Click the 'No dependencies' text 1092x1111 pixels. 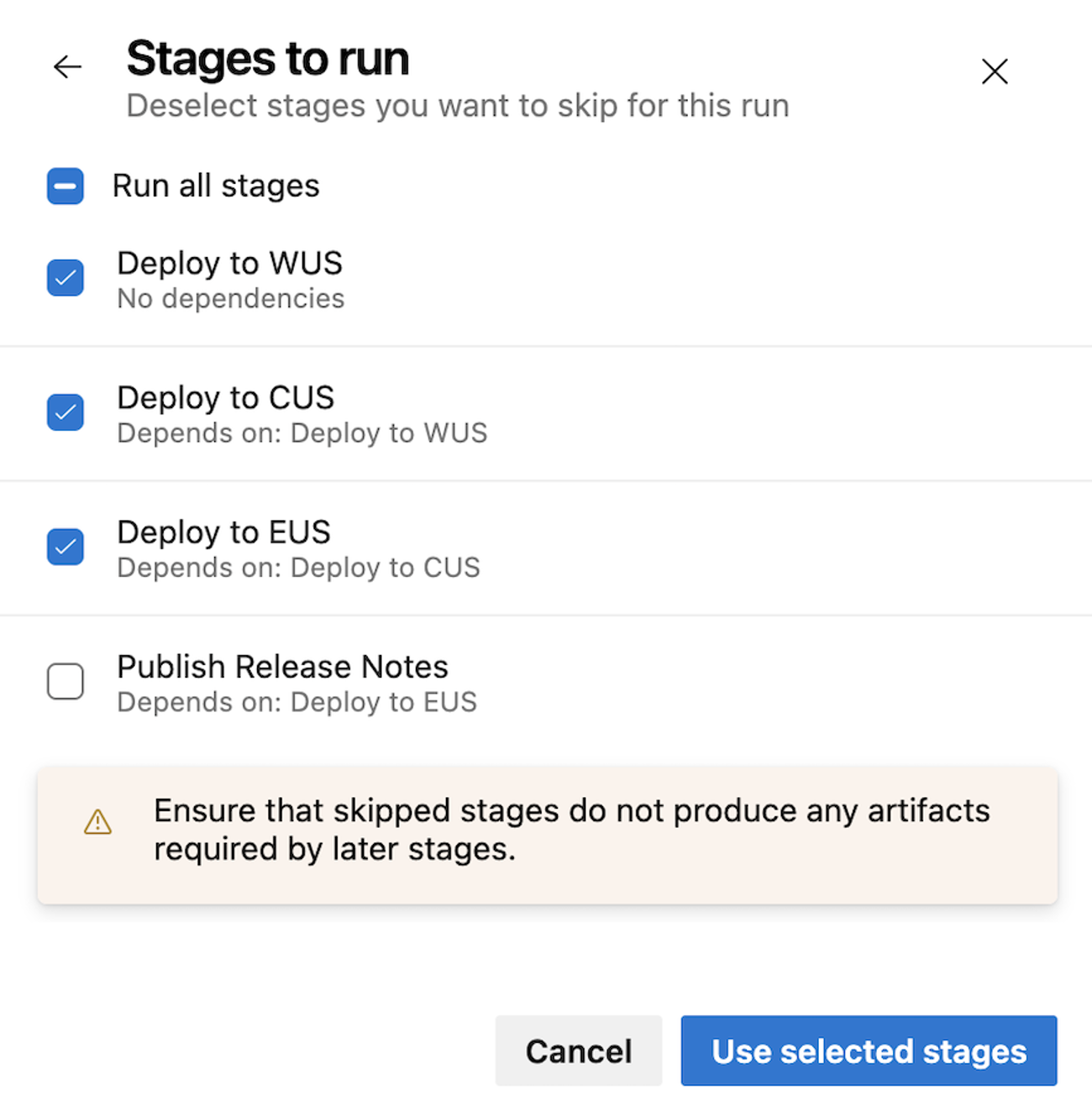231,298
